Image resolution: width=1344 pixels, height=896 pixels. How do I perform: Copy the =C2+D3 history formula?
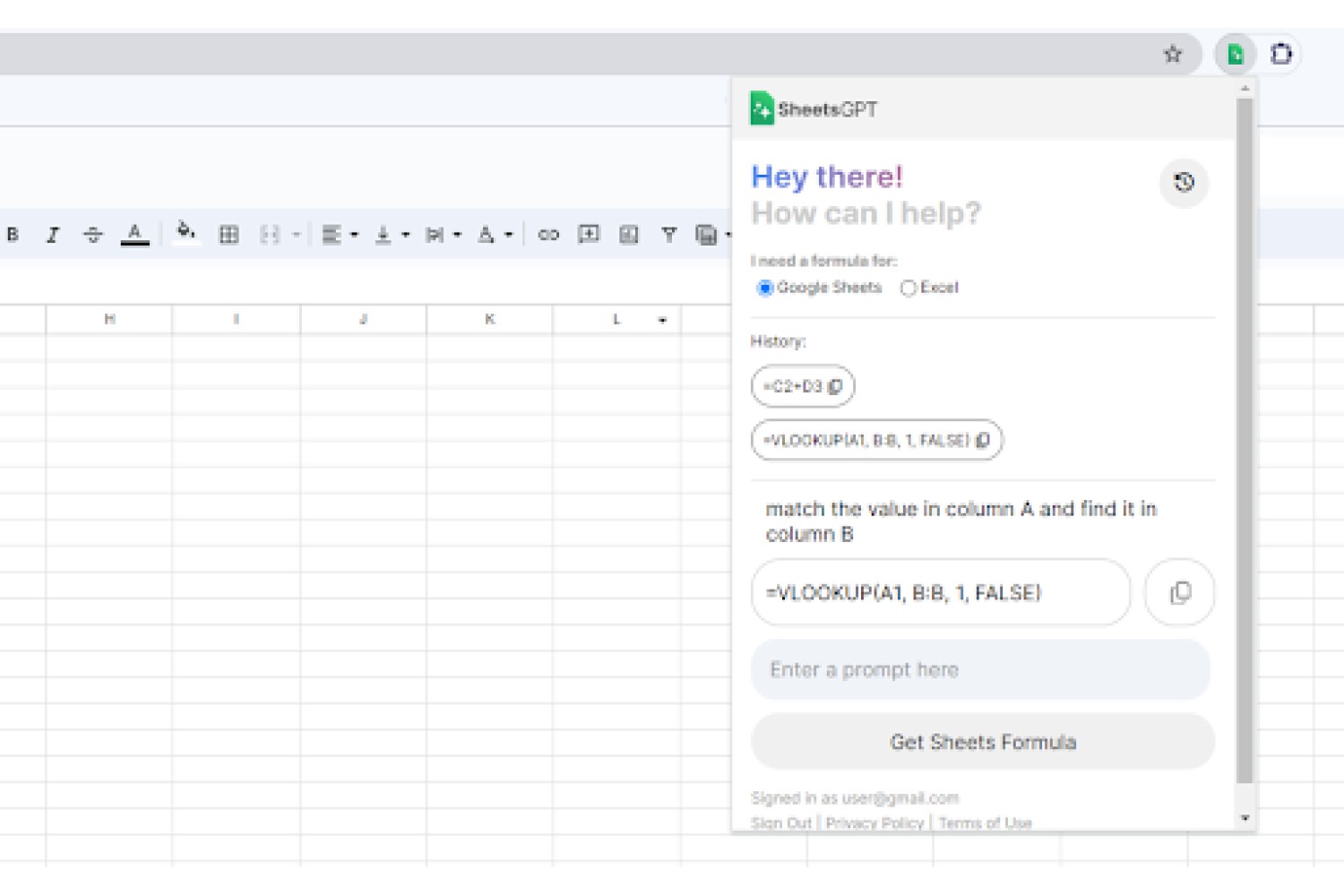pos(835,386)
